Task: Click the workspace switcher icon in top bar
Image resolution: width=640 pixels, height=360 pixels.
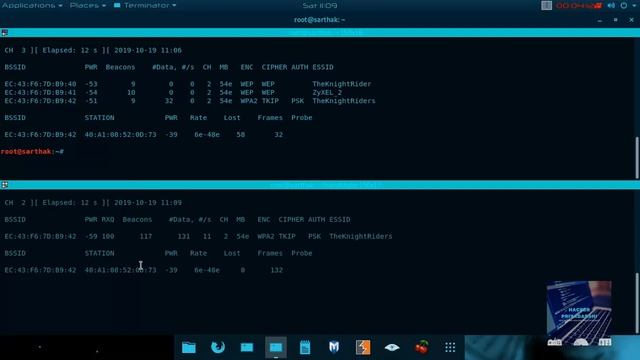Action: [x=547, y=5]
